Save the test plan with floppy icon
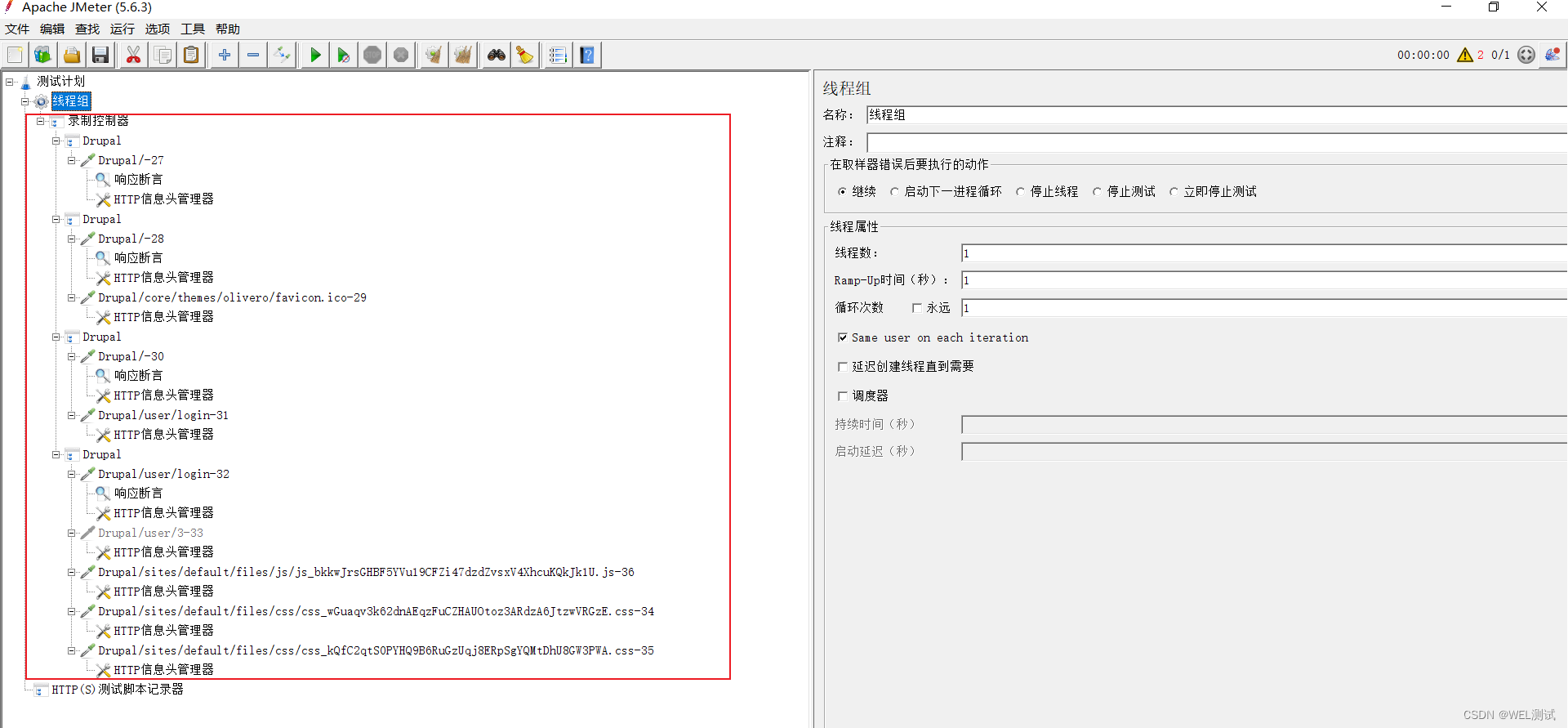The height and width of the screenshot is (728, 1568). click(x=100, y=55)
